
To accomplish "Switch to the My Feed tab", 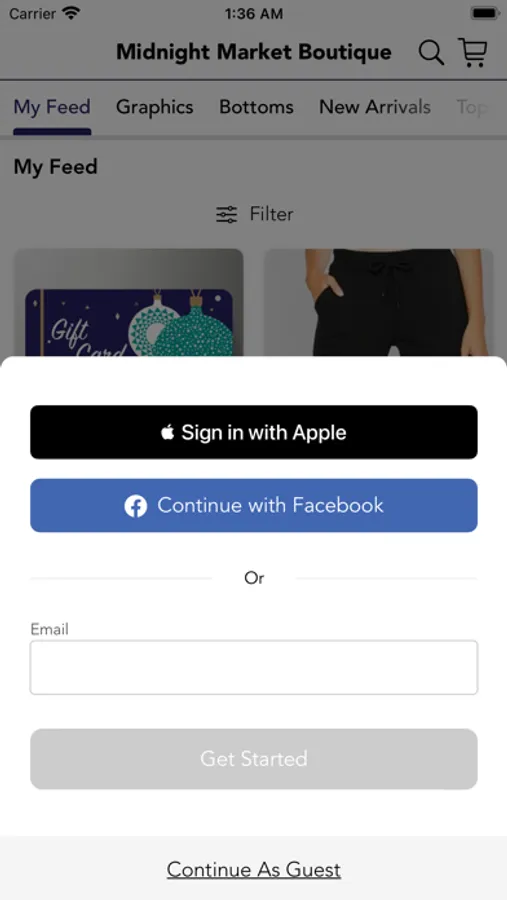I will [x=52, y=107].
